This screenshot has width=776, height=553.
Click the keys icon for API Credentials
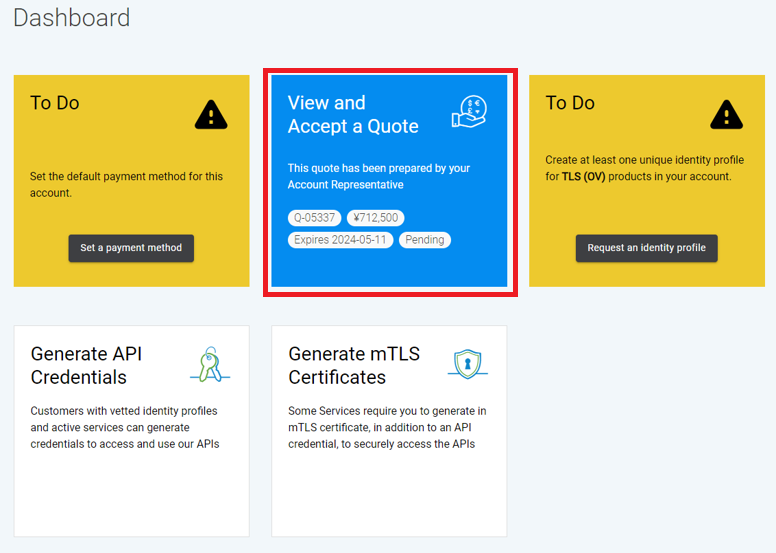click(x=210, y=365)
